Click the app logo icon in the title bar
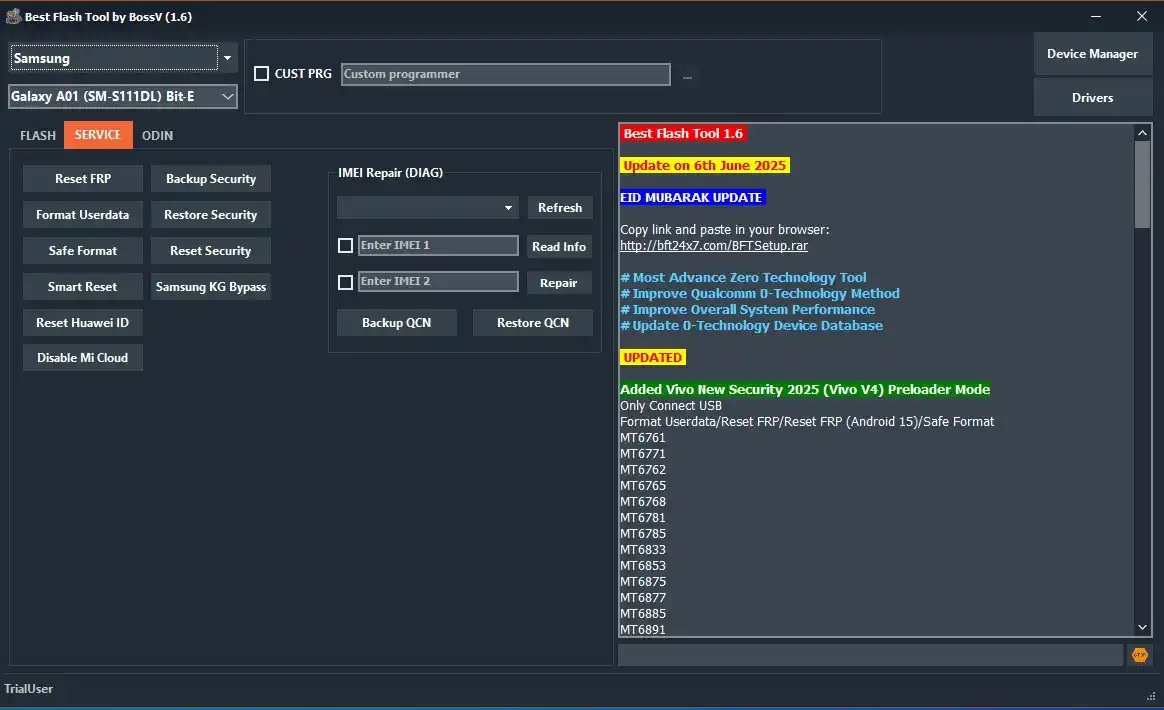This screenshot has height=710, width=1164. click(x=13, y=16)
